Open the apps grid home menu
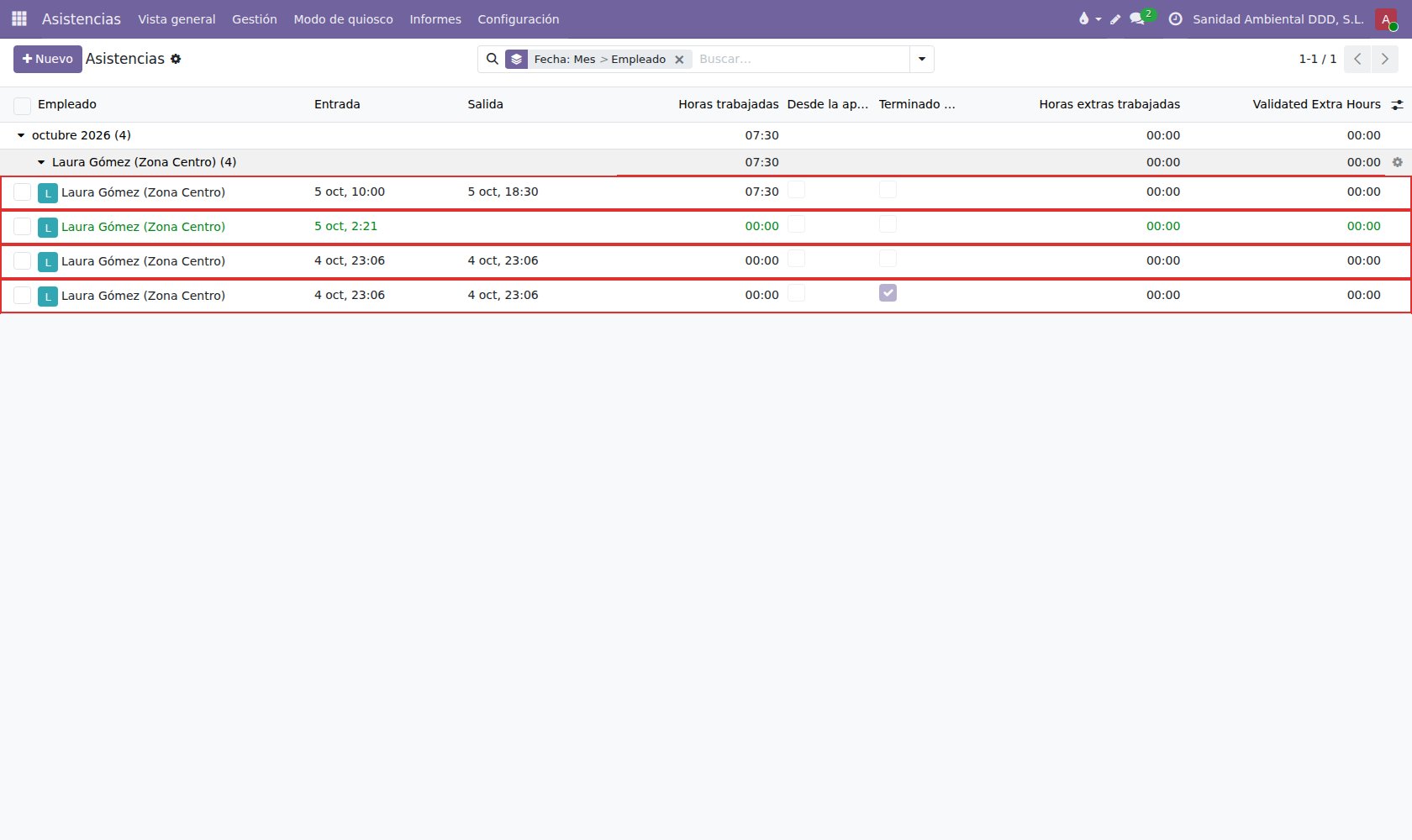The width and height of the screenshot is (1412, 840). [19, 18]
